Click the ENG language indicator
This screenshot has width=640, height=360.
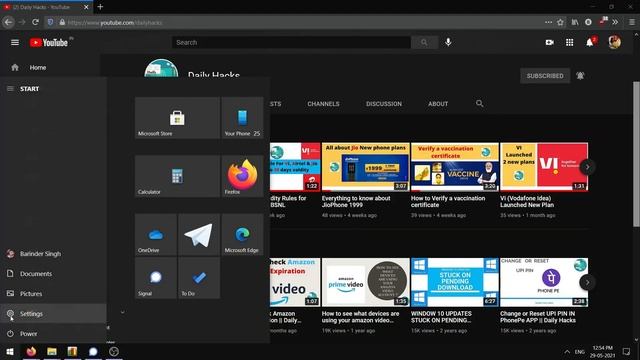pos(580,351)
